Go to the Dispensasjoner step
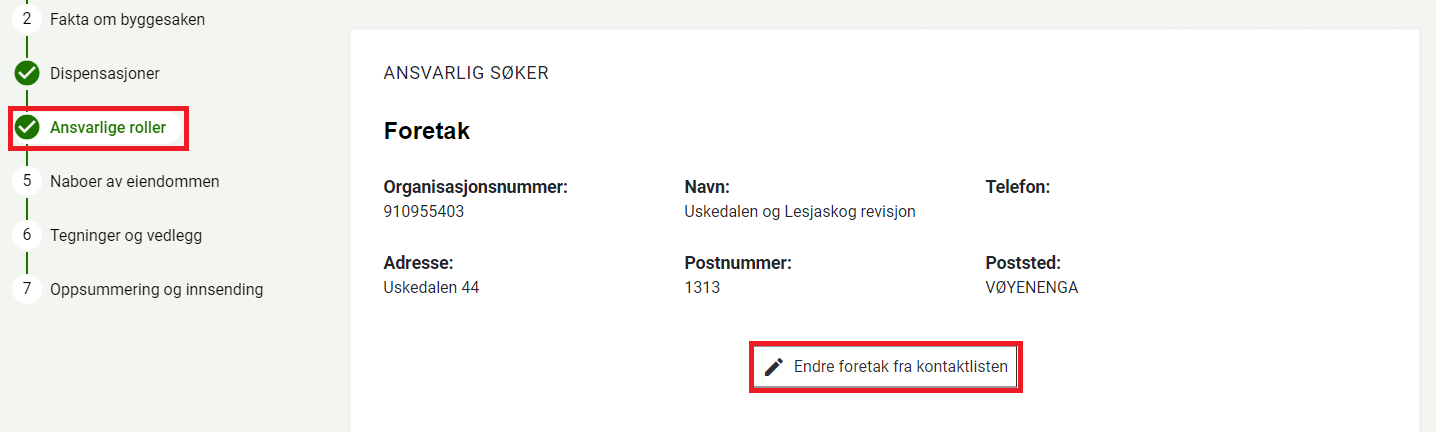This screenshot has width=1436, height=432. coord(104,73)
